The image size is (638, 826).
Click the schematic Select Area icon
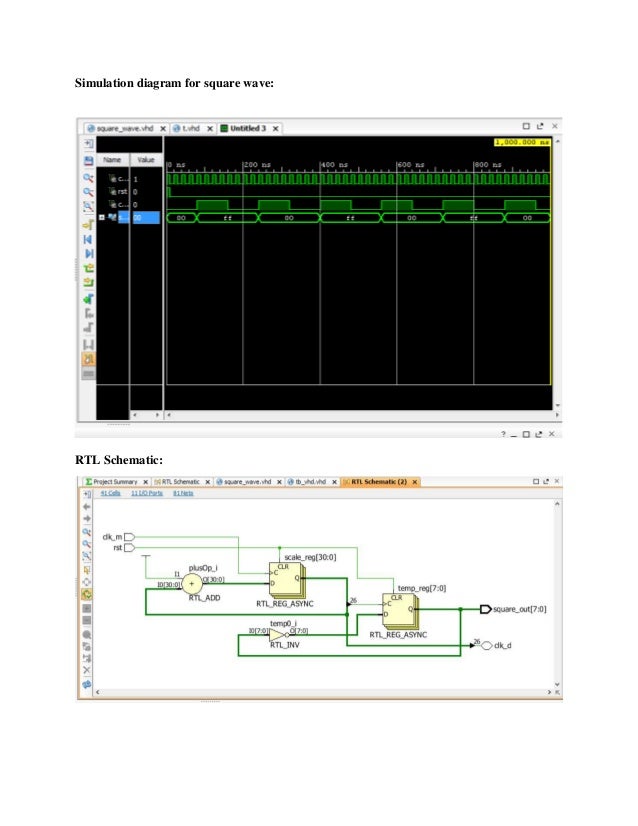point(87,570)
